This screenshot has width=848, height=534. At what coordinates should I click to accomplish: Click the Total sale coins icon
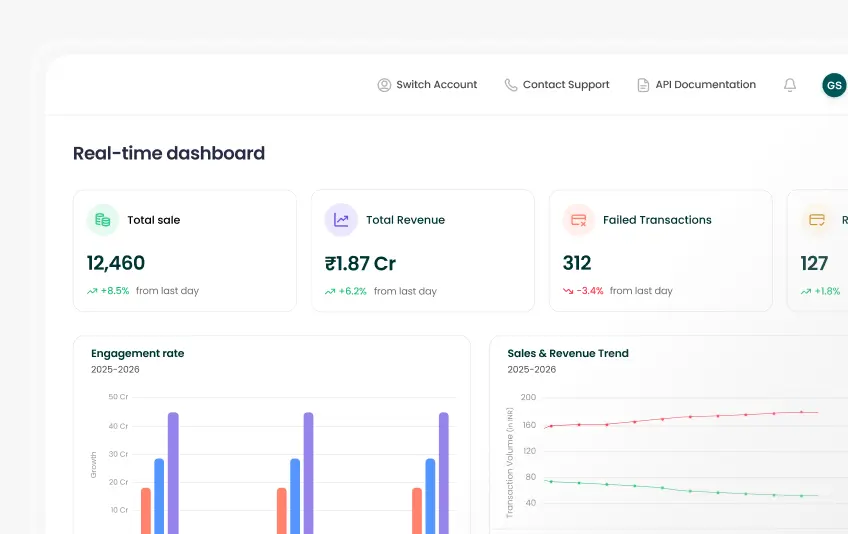click(103, 220)
